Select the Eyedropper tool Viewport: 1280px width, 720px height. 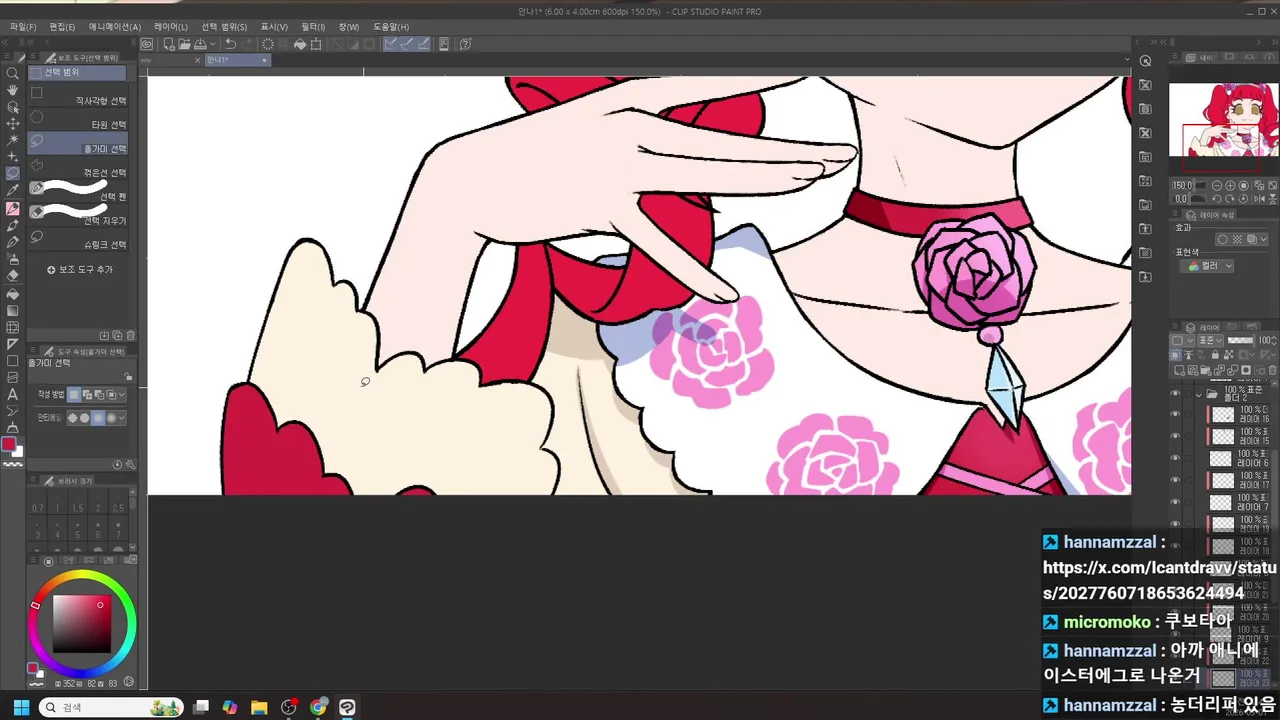(12, 190)
